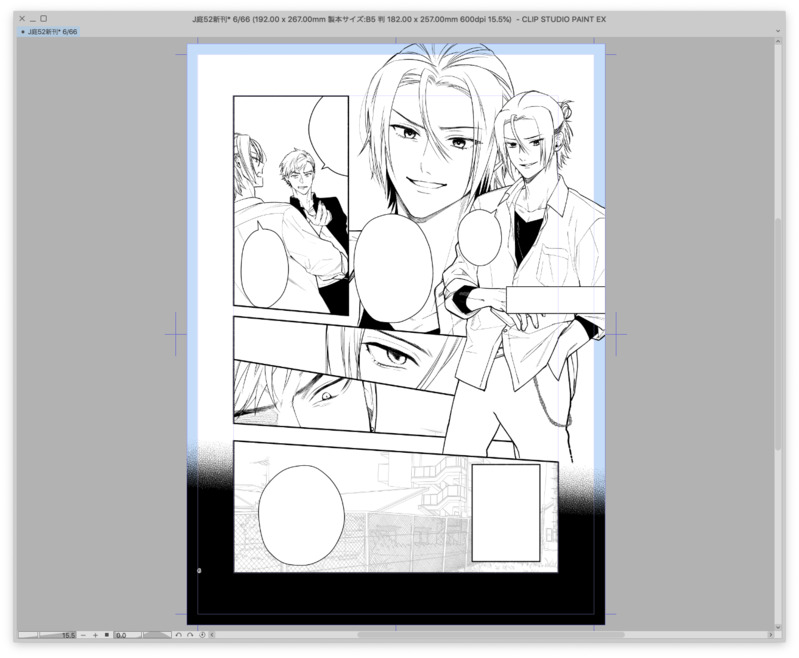The height and width of the screenshot is (658, 799).
Task: Minimize the canvas window
Action: pos(33,19)
